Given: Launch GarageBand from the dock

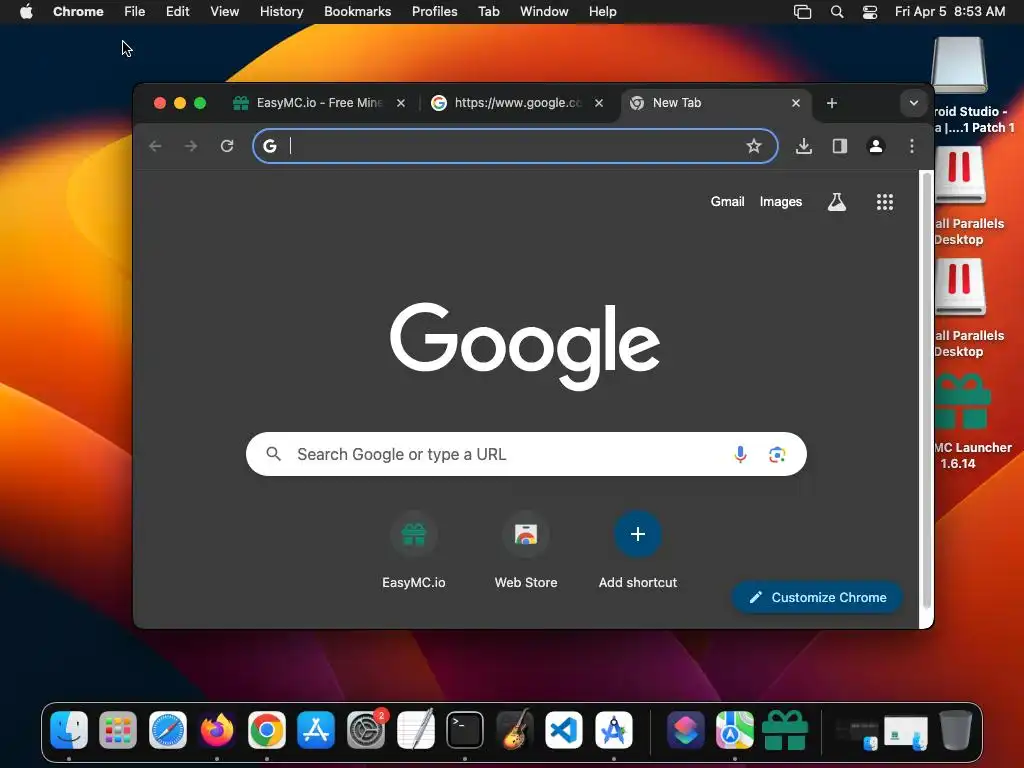Looking at the screenshot, I should point(515,729).
